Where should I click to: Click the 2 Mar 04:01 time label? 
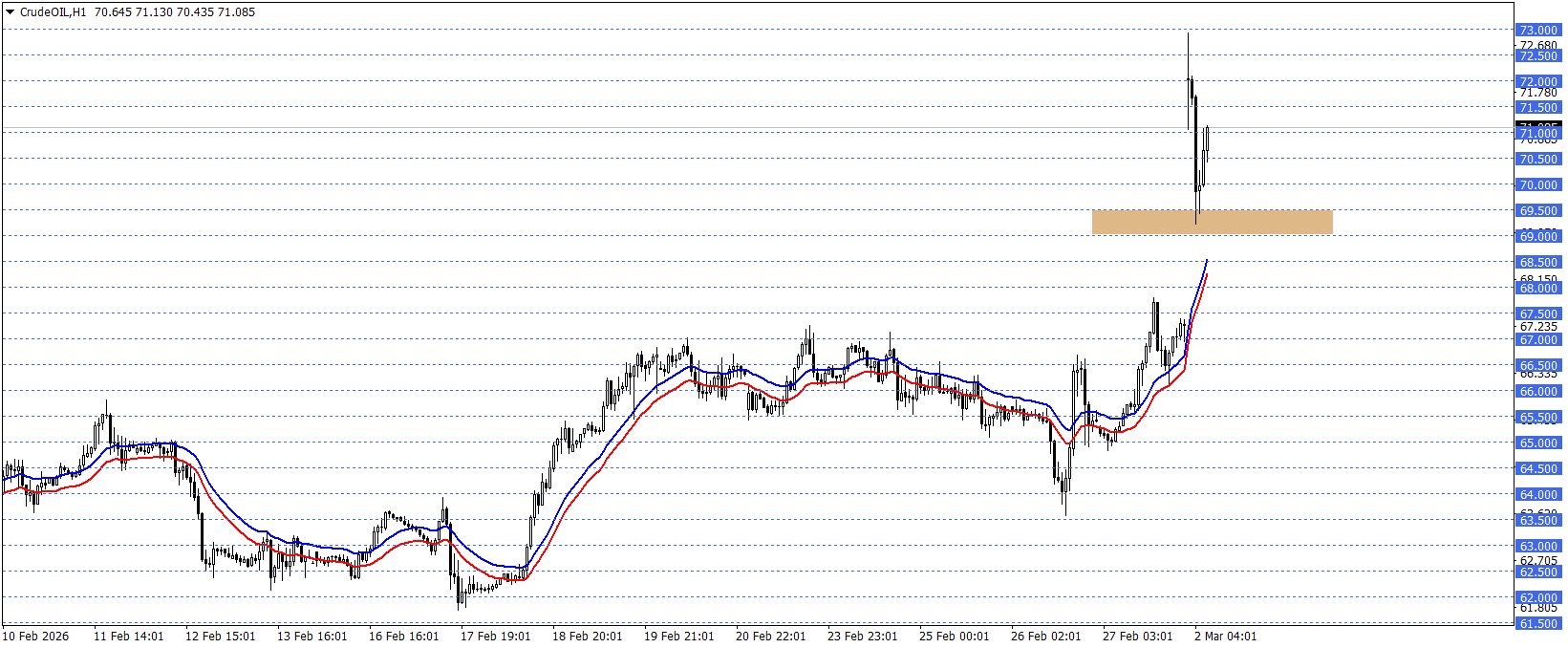[1225, 637]
